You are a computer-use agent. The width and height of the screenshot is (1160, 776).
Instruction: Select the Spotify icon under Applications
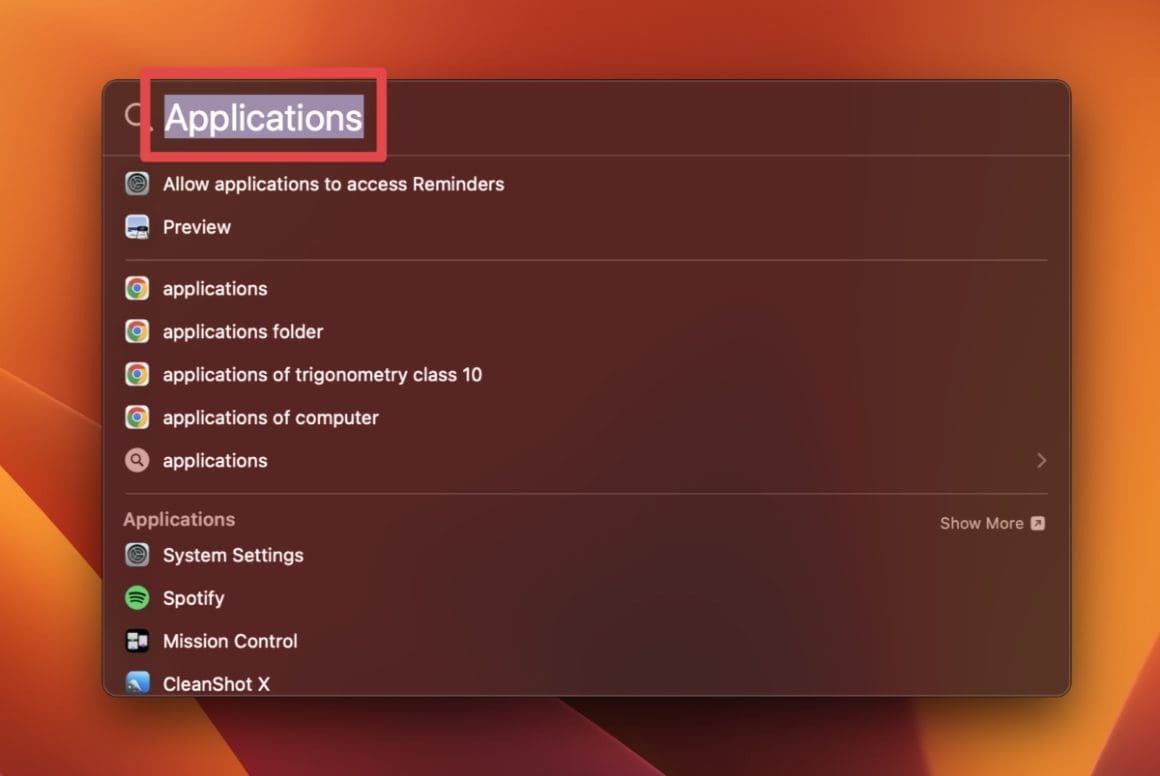(x=137, y=598)
